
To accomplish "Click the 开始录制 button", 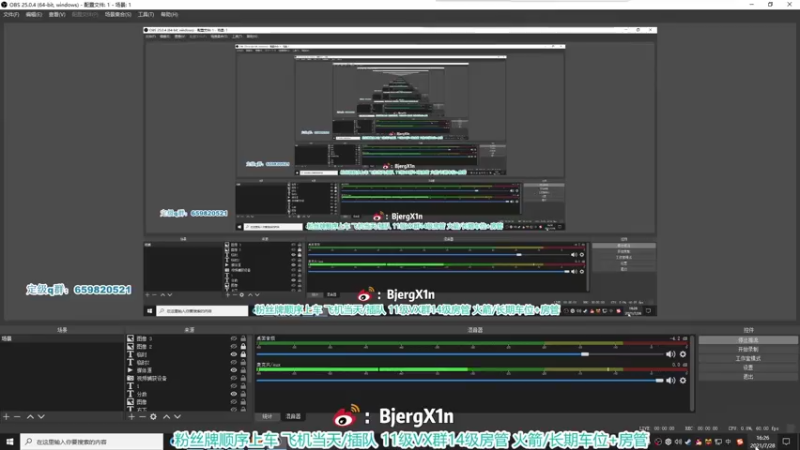I will click(x=748, y=349).
